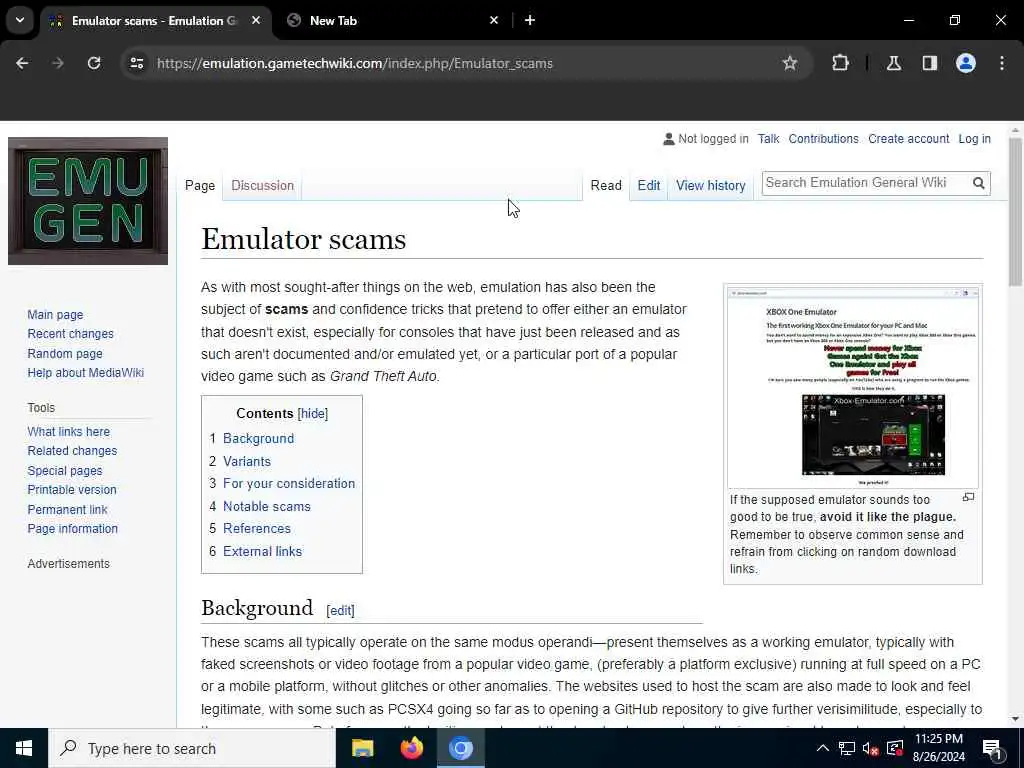The height and width of the screenshot is (768, 1024).
Task: Select the Read tab
Action: 606,185
